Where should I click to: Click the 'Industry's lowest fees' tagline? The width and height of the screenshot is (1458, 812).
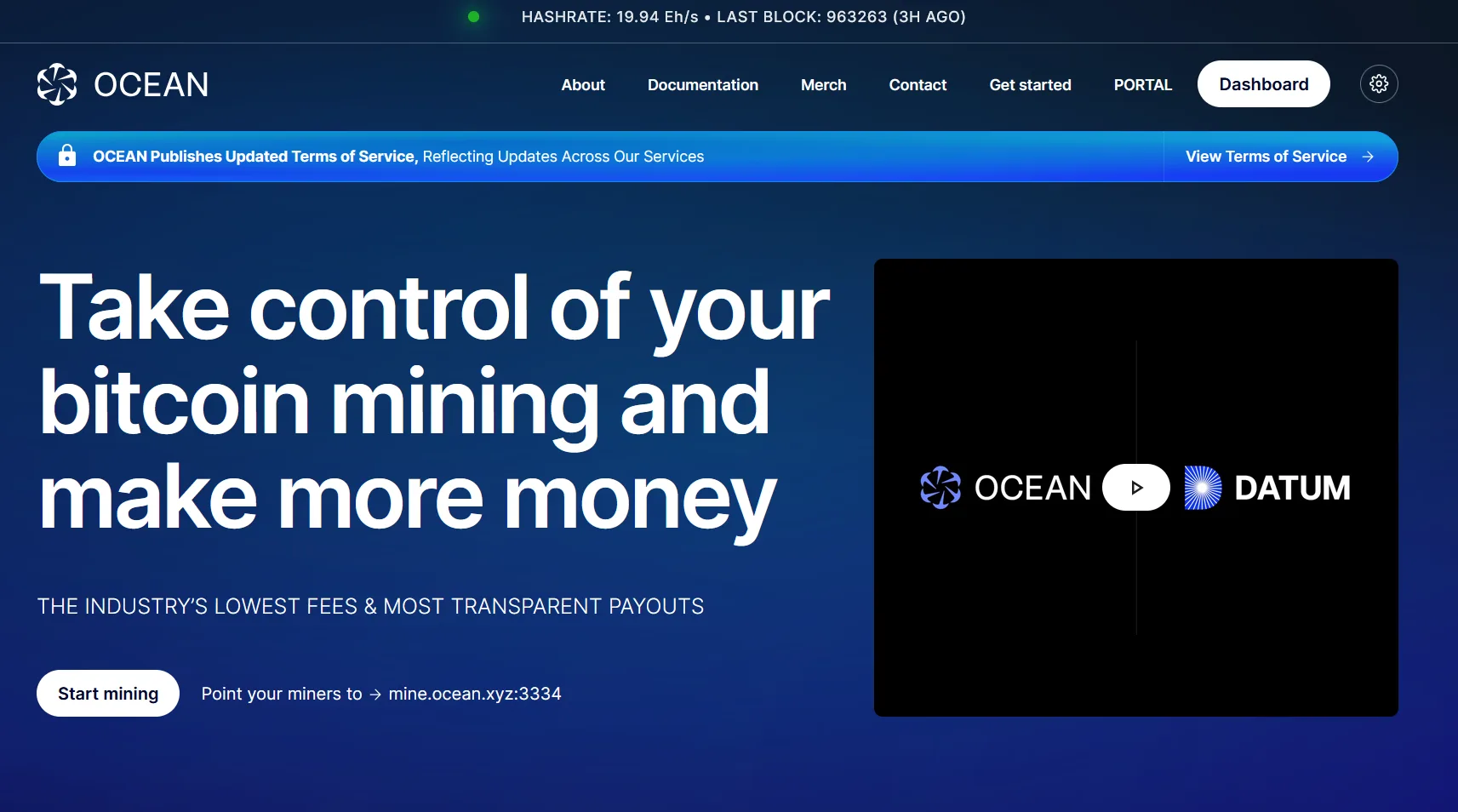tap(370, 606)
